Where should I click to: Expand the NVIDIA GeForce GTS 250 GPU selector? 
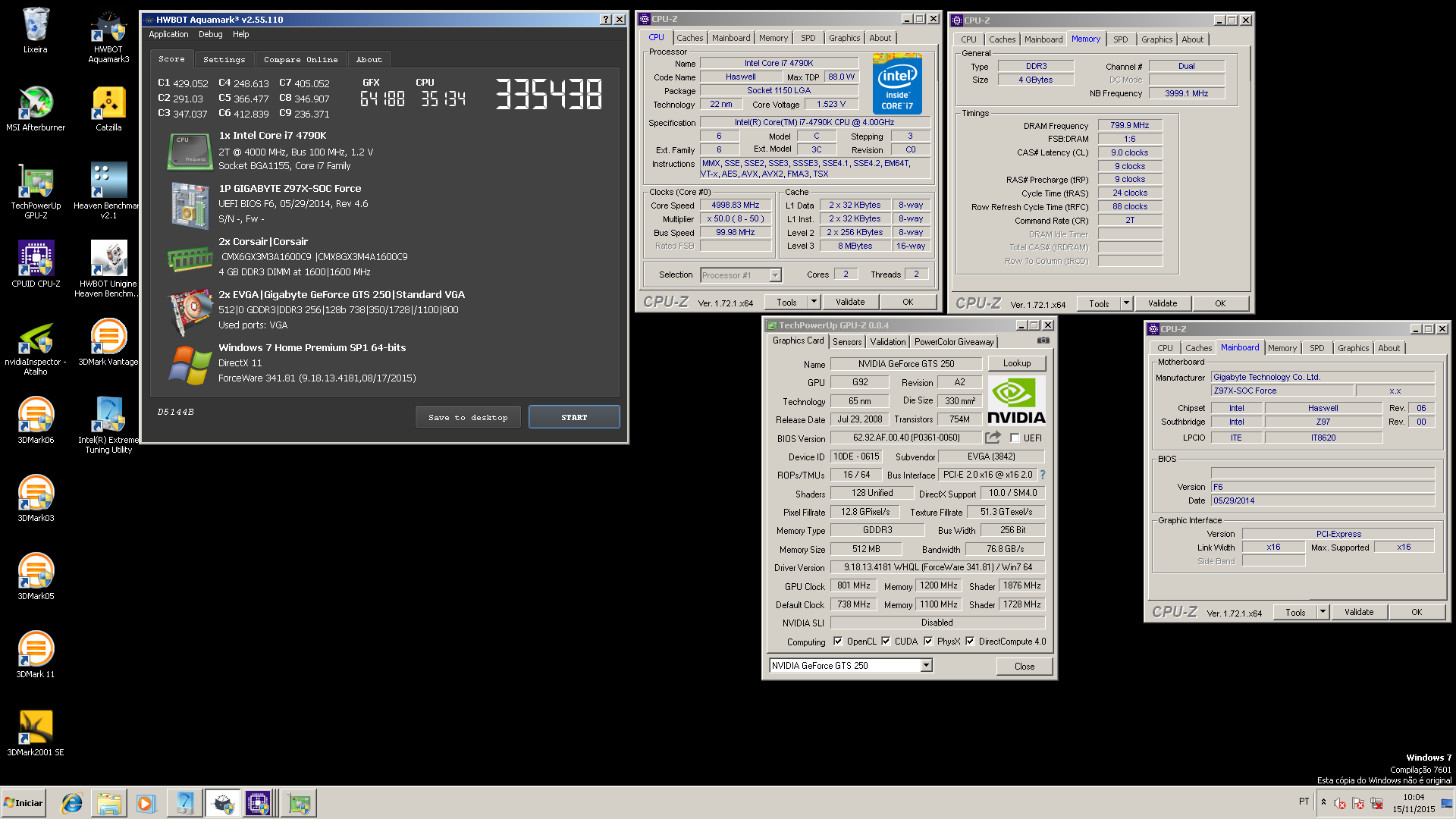coord(926,666)
